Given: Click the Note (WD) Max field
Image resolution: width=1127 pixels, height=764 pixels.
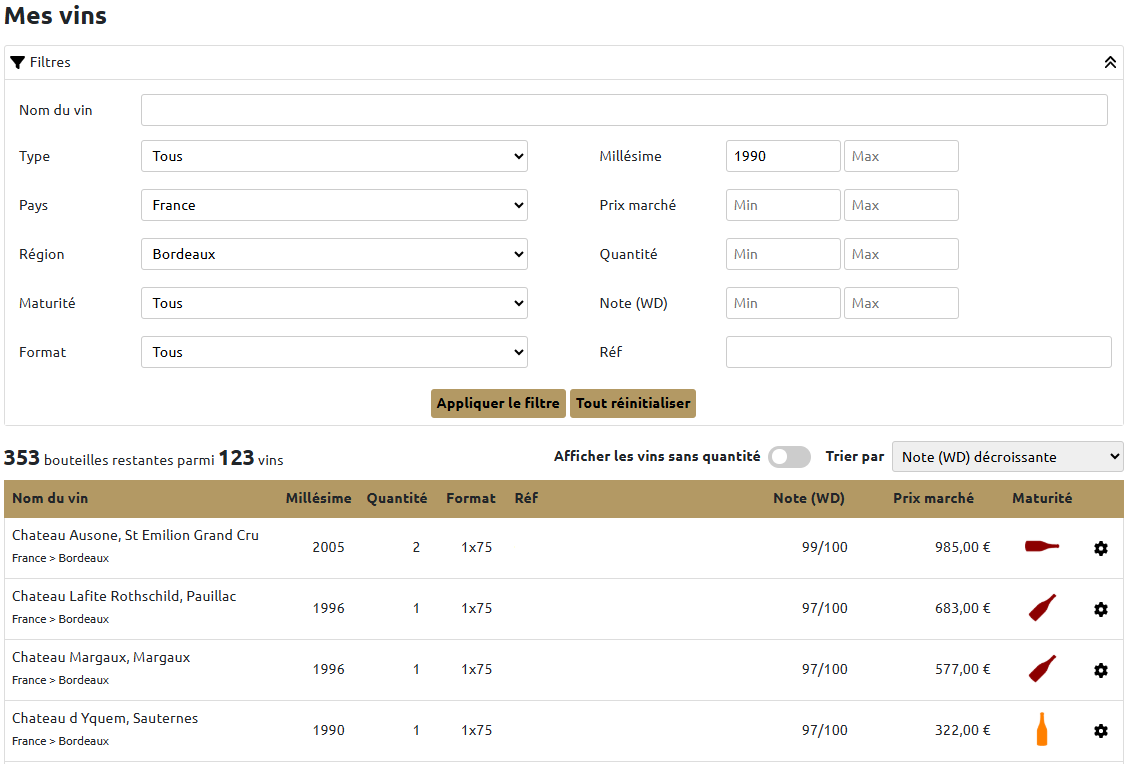Looking at the screenshot, I should [x=901, y=303].
